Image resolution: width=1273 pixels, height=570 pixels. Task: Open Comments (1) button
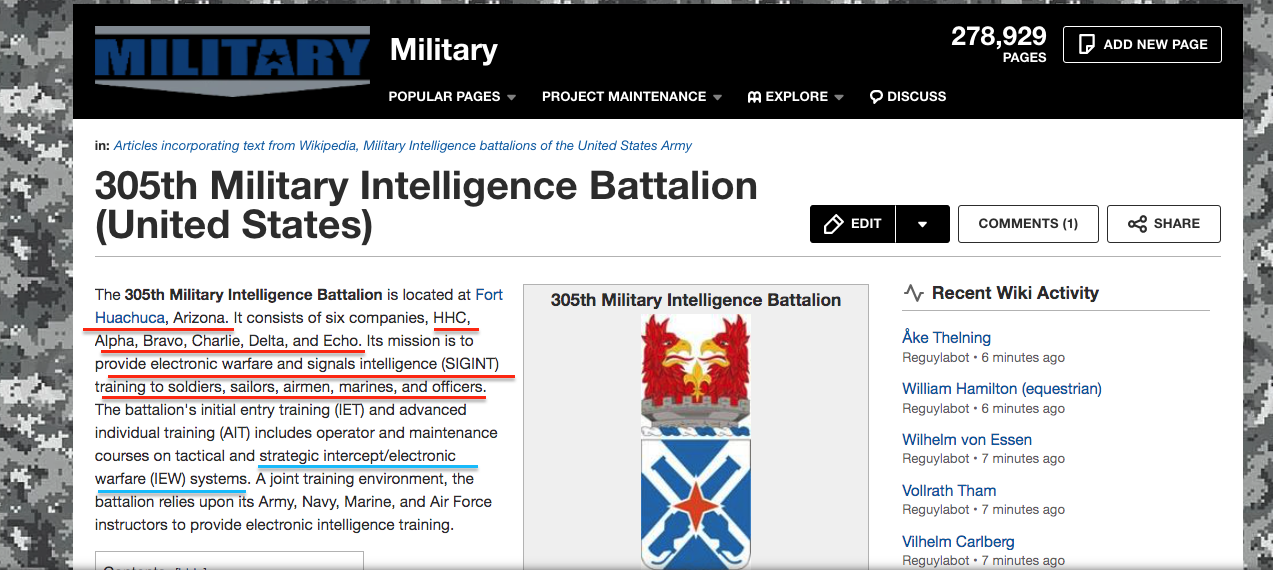(x=1028, y=224)
